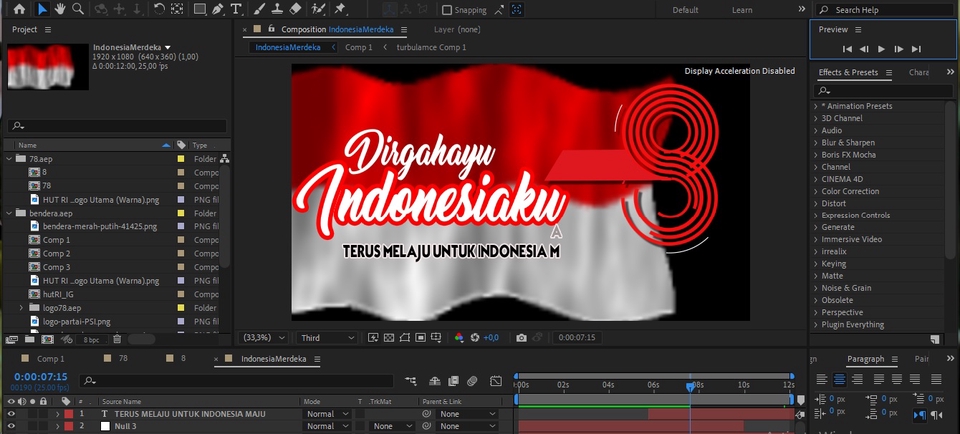Expand the Distort effects category
Viewport: 960px width, 434px height.
pos(816,203)
